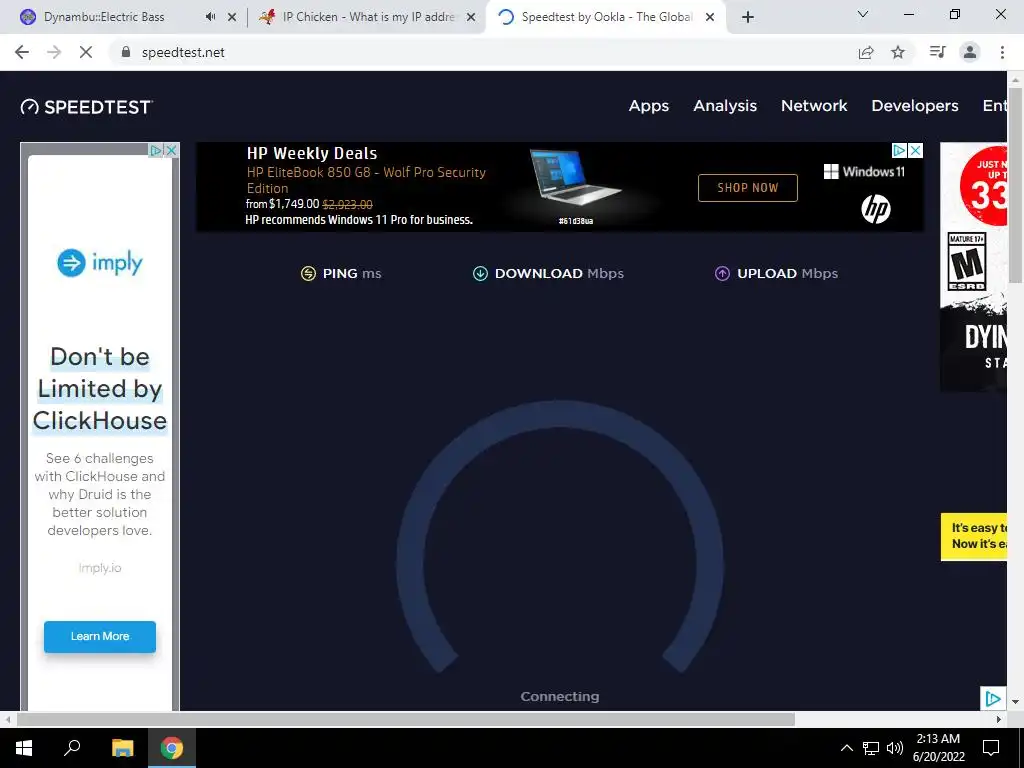Switch to IP Chicken tab

click(x=369, y=17)
